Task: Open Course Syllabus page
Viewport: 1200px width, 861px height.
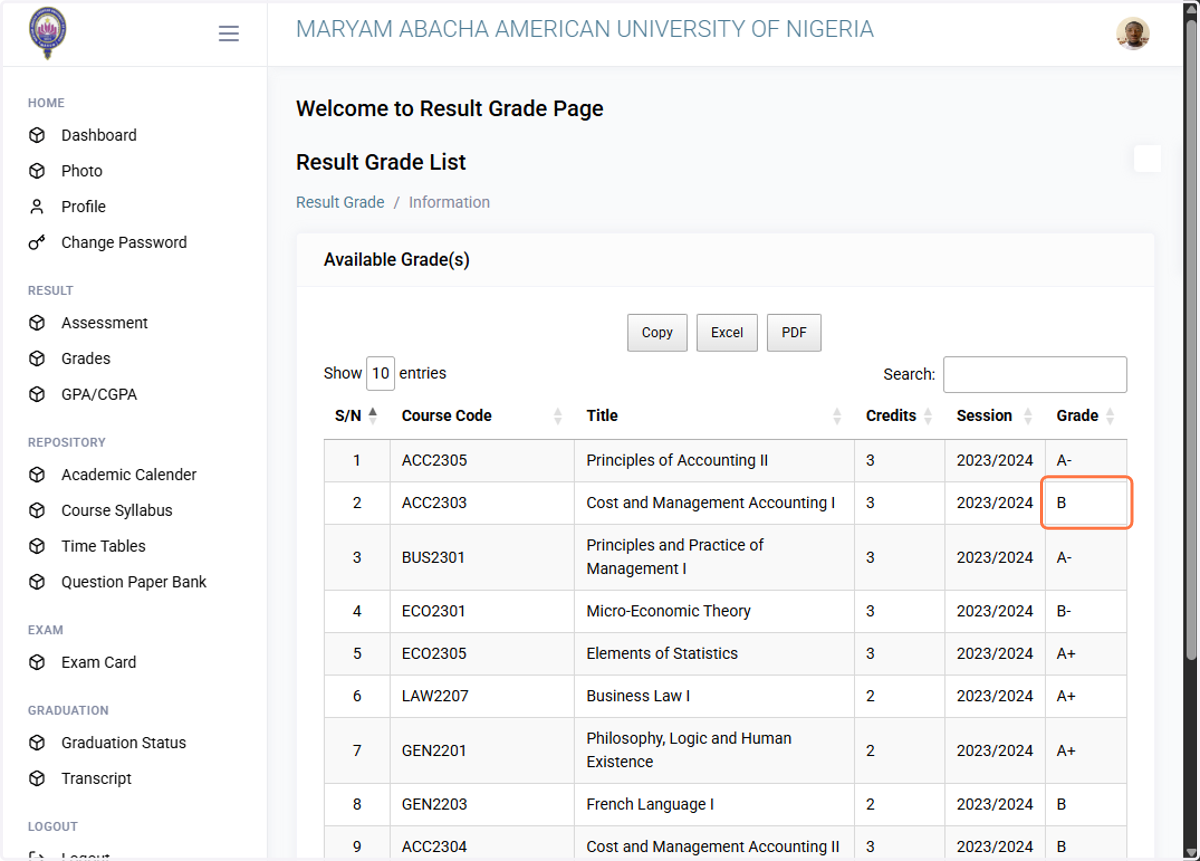Action: (117, 511)
